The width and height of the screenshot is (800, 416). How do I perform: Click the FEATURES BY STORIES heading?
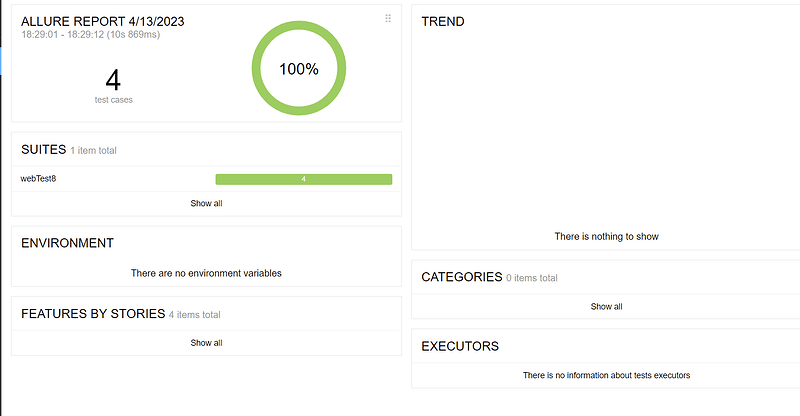click(x=93, y=313)
